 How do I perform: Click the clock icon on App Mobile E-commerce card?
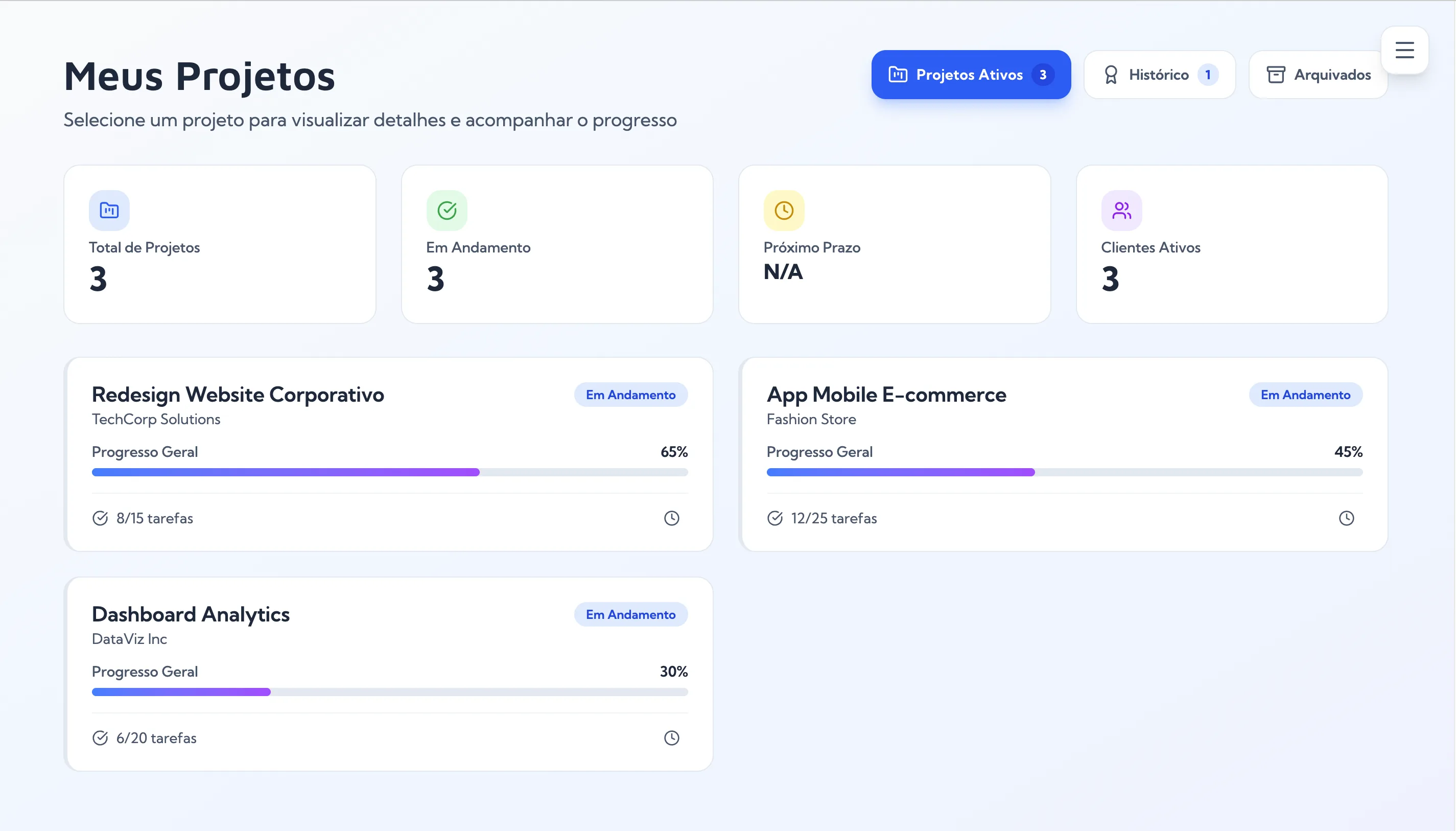pos(1347,518)
